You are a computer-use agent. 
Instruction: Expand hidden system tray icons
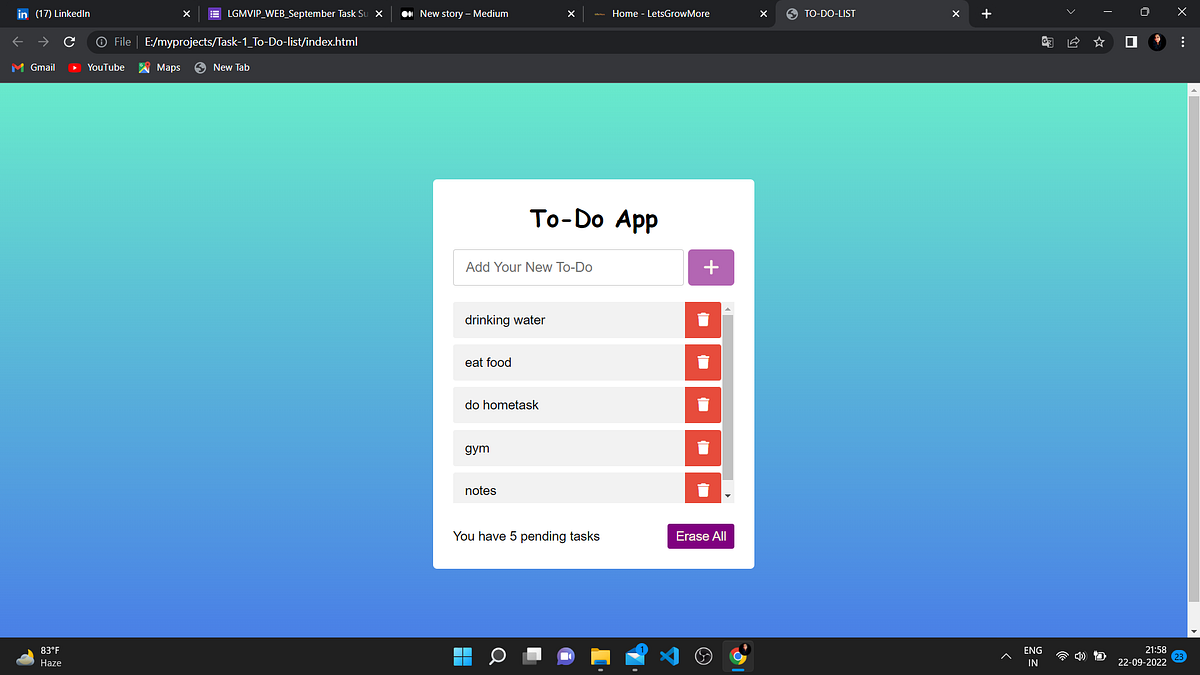pyautogui.click(x=1006, y=656)
